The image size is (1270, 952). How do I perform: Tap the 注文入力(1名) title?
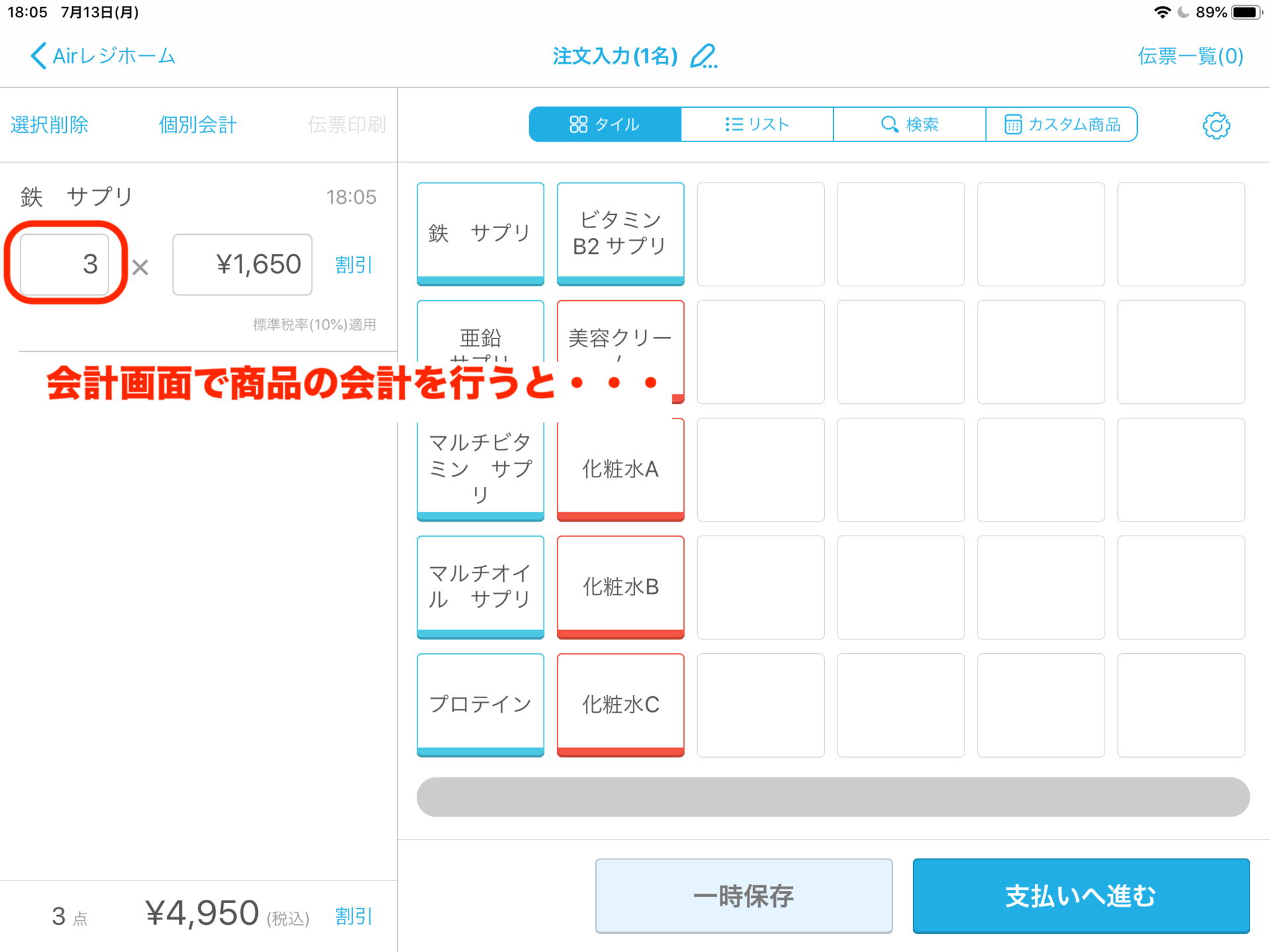(615, 56)
